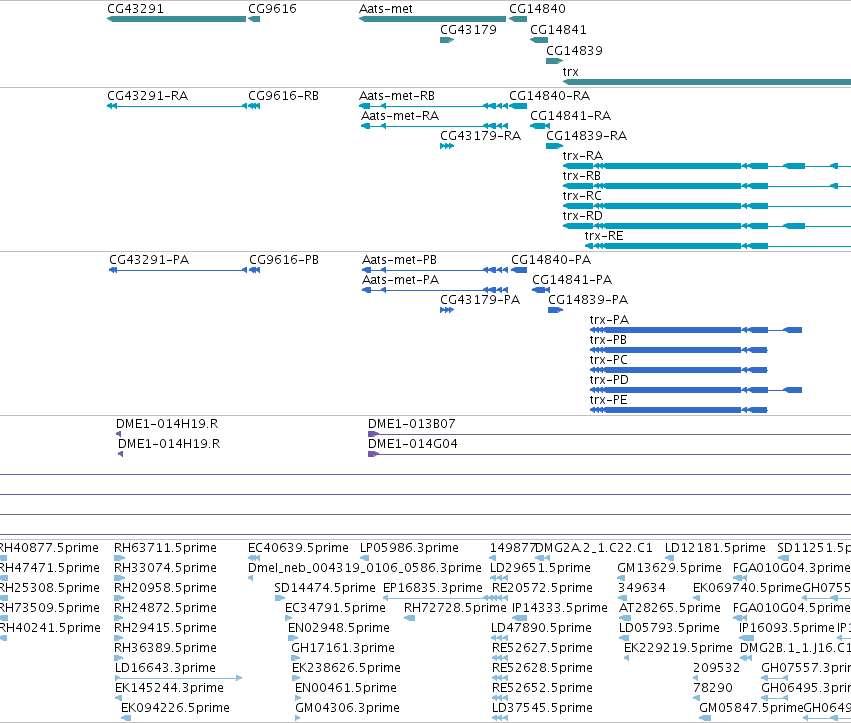The image size is (851, 723).
Task: Click the Aats-met-PA protein label
Action: (401, 281)
